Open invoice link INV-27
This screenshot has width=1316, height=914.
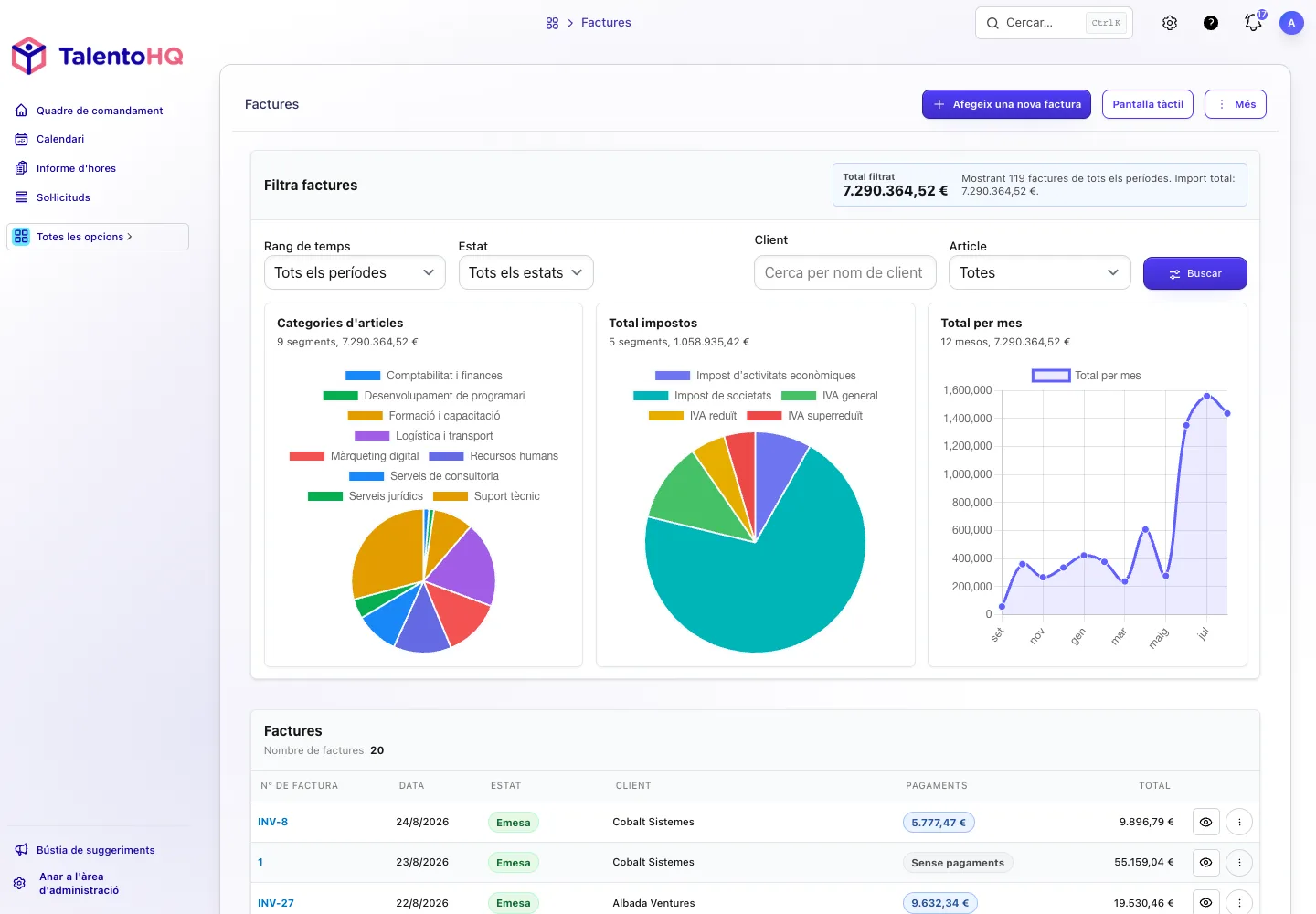coord(276,903)
